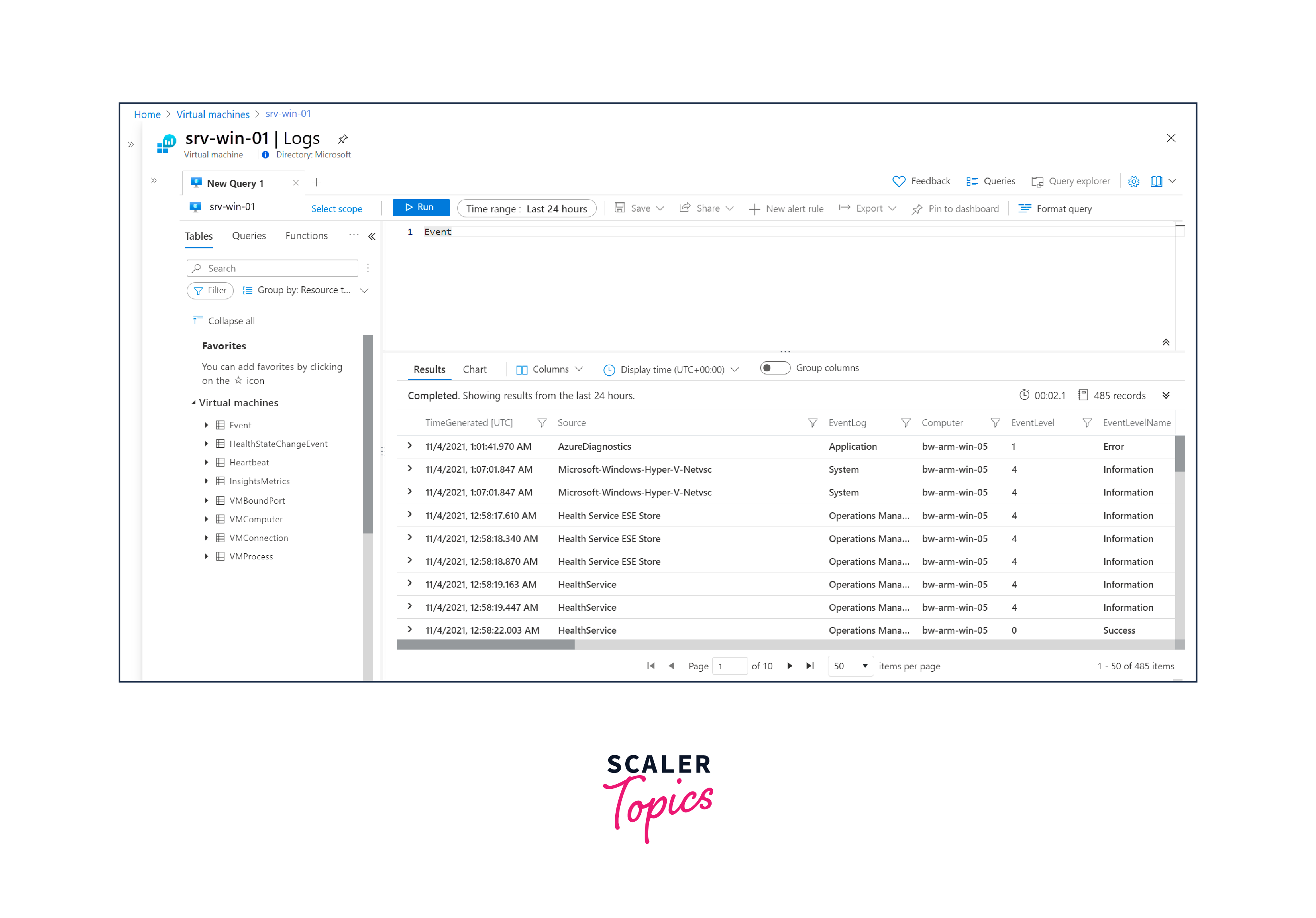
Task: Open the items per page dropdown
Action: coord(850,666)
